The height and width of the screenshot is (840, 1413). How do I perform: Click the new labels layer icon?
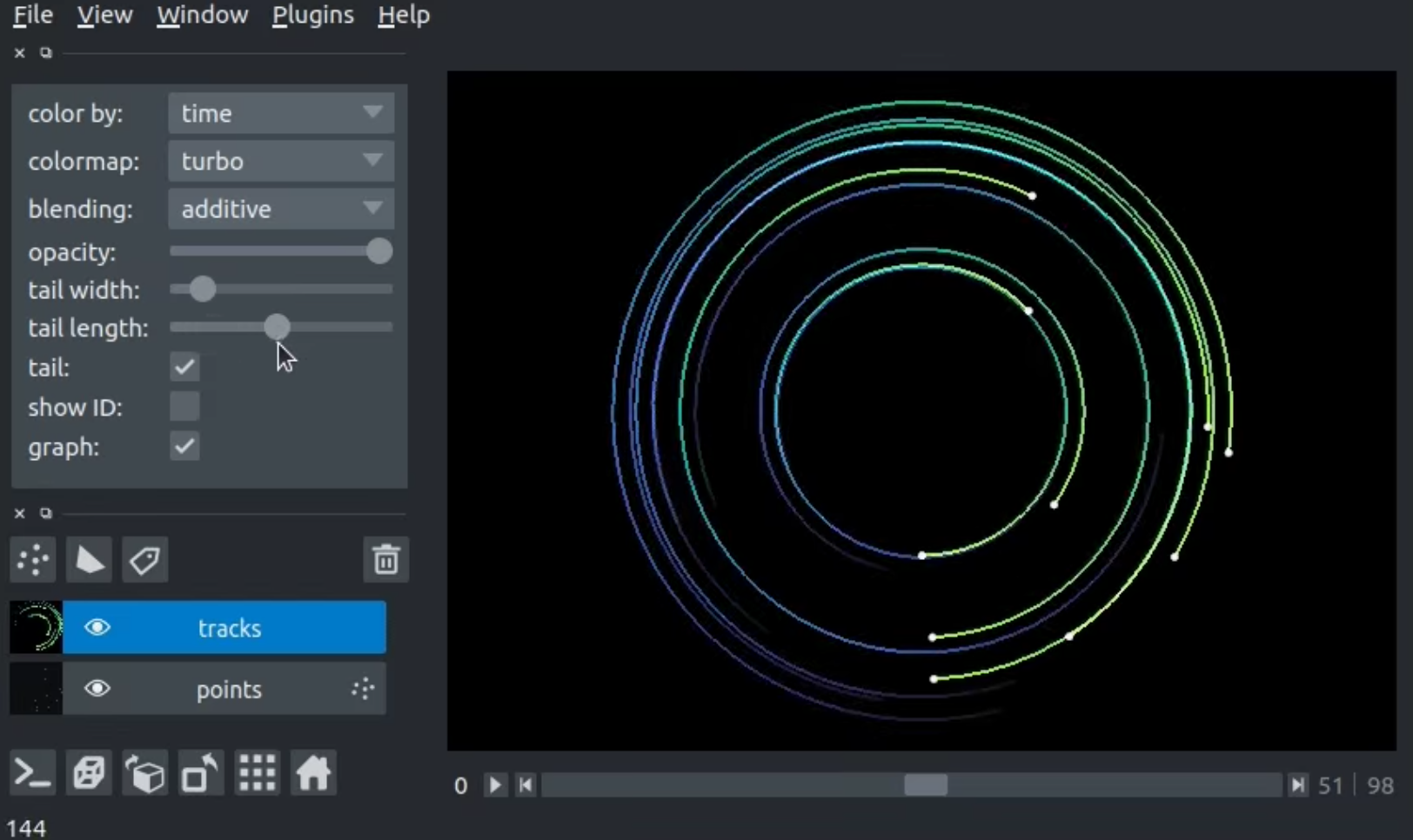[x=144, y=560]
